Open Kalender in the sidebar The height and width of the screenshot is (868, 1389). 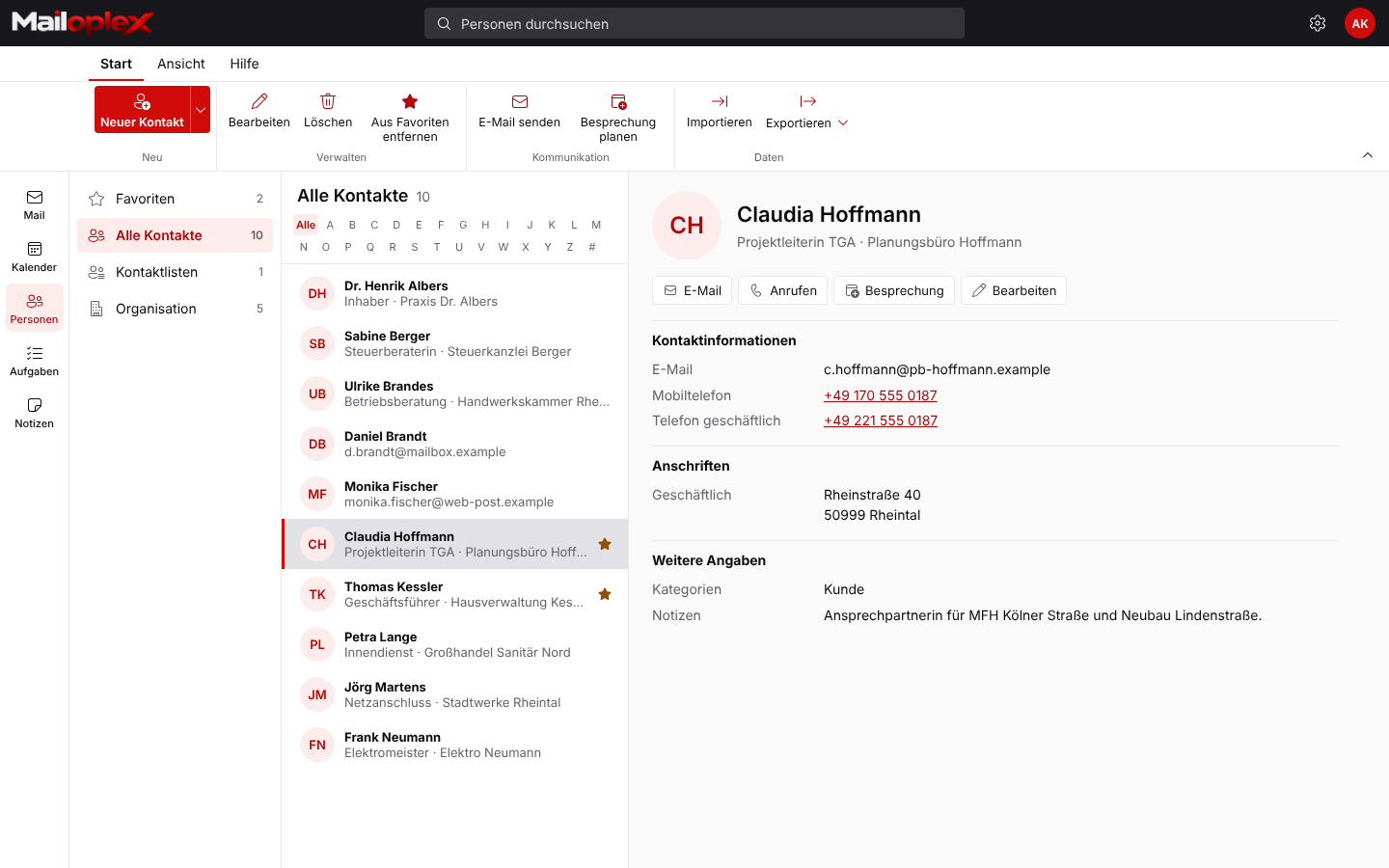point(35,257)
